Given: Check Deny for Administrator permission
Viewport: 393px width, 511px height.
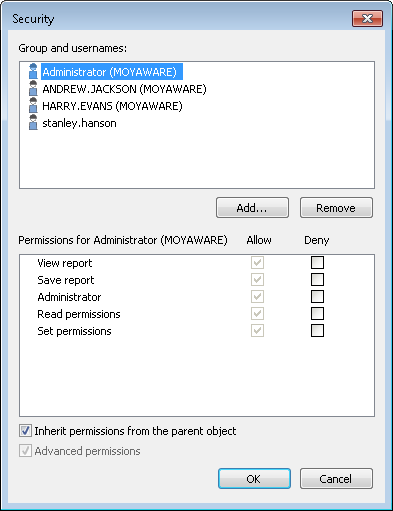Looking at the screenshot, I should (x=317, y=296).
